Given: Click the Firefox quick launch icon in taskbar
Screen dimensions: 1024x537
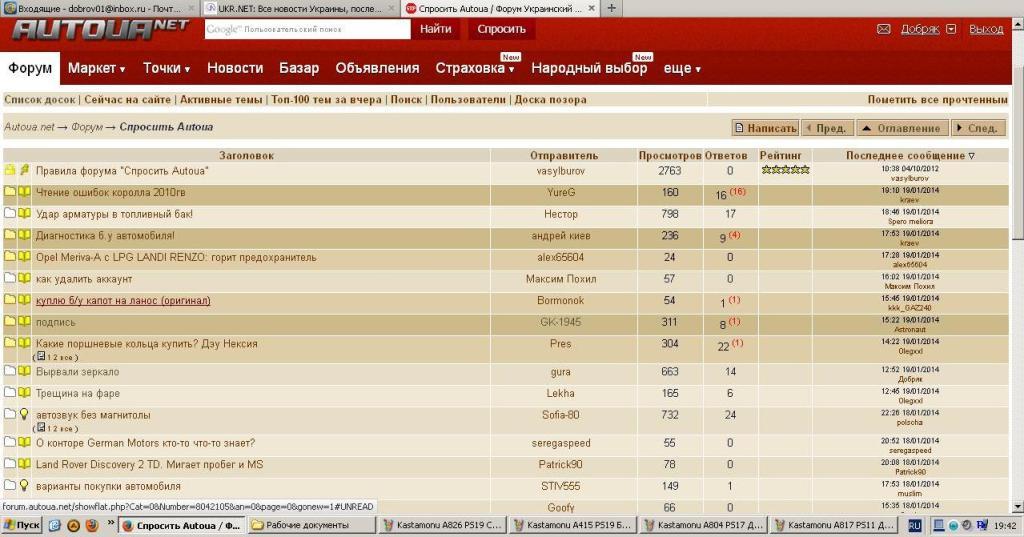Looking at the screenshot, I should (x=91, y=525).
